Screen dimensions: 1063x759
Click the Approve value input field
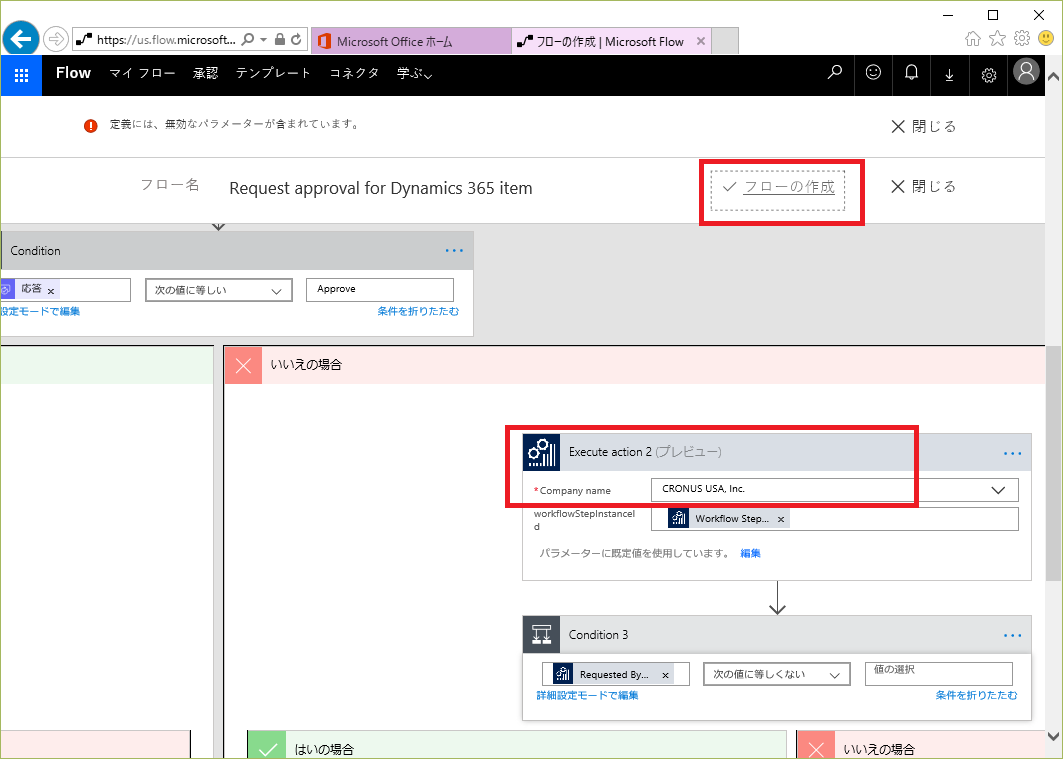[380, 290]
